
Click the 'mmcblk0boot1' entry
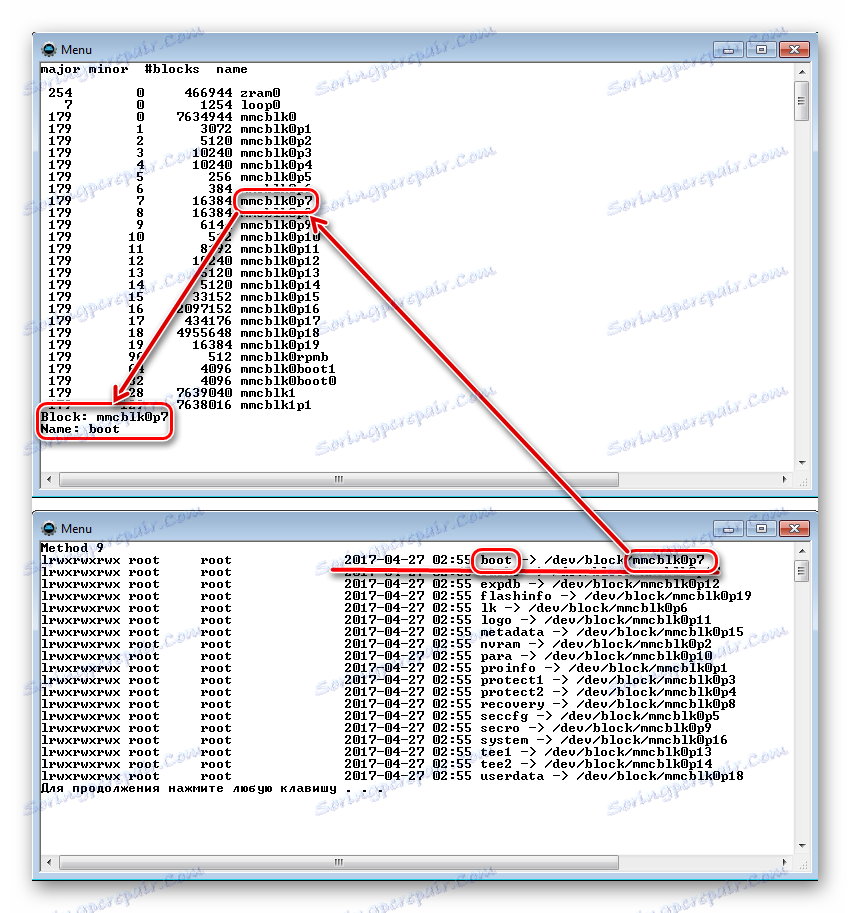288,369
